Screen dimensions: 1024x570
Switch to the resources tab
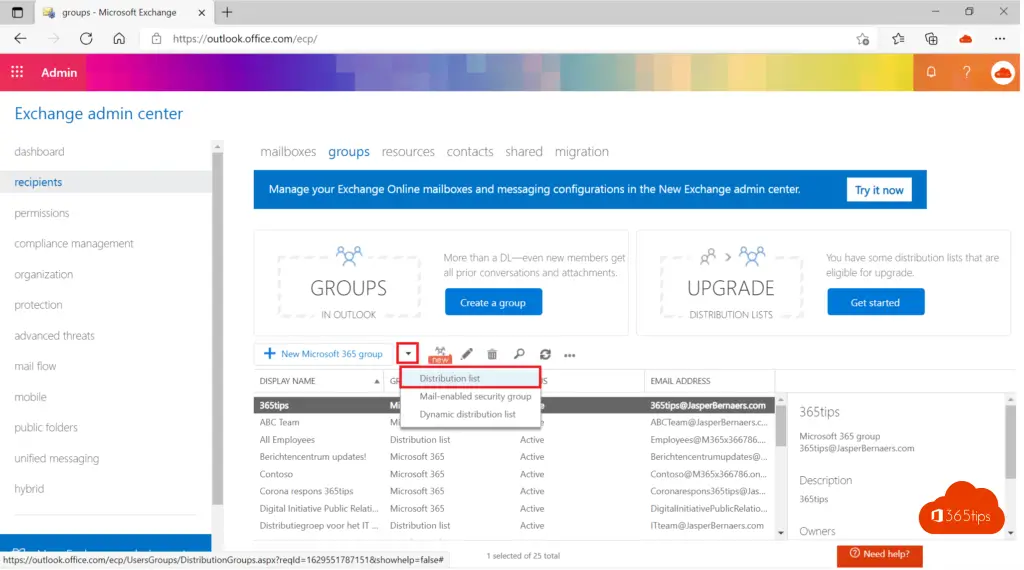click(409, 152)
